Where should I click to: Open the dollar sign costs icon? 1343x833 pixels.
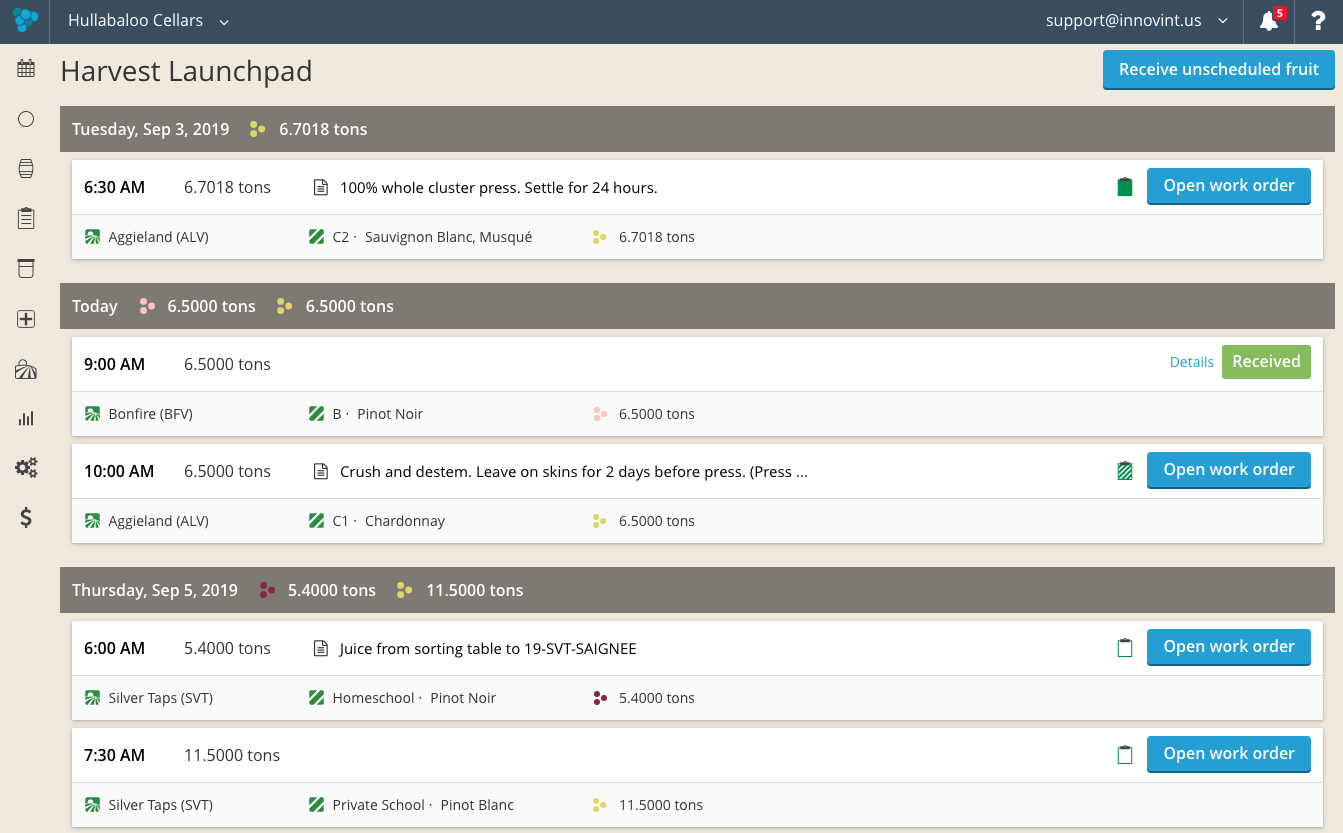(26, 517)
